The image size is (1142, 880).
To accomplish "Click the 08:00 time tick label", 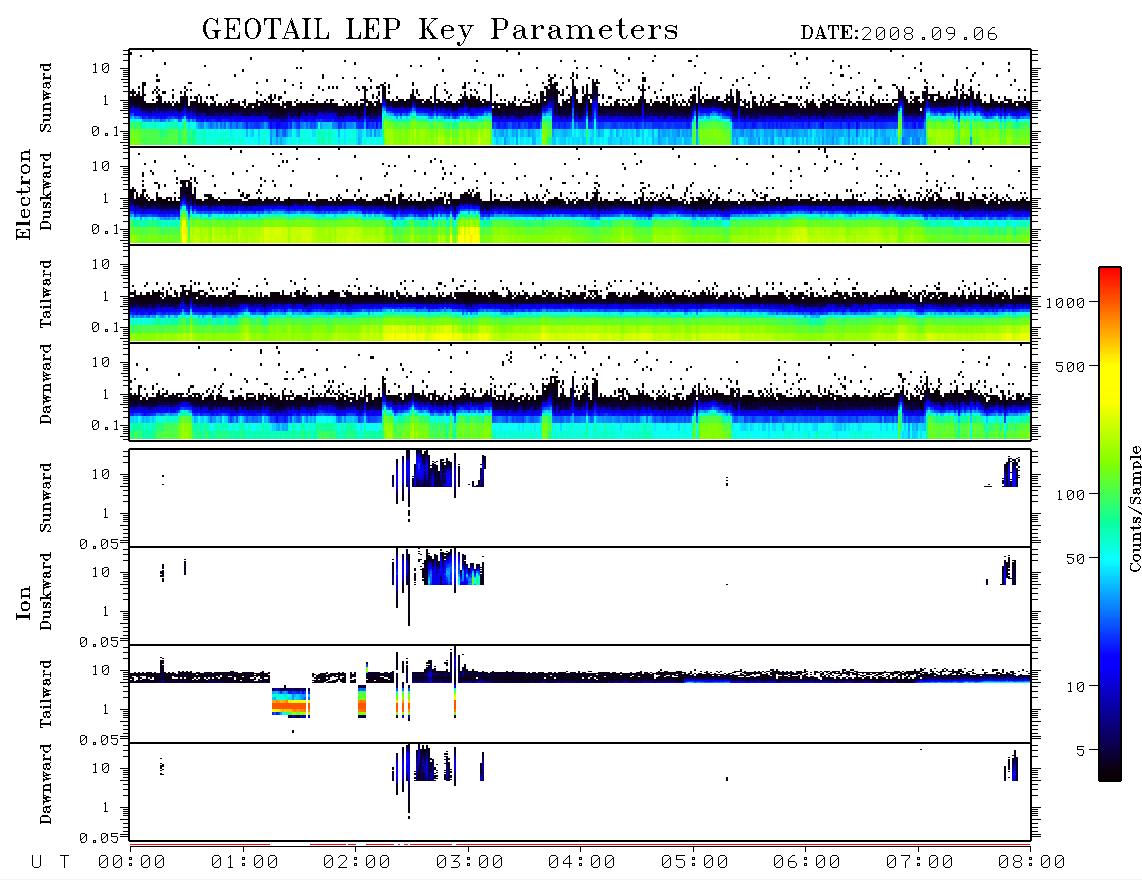I will (1031, 862).
